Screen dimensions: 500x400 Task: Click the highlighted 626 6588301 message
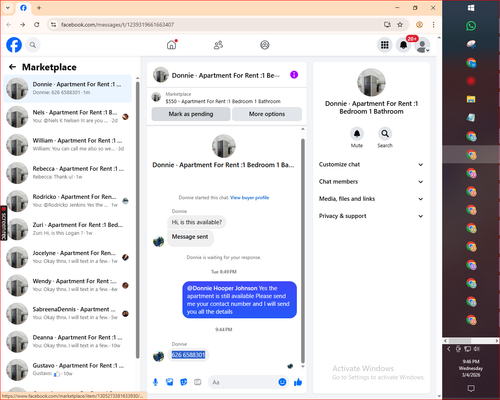pyautogui.click(x=188, y=355)
